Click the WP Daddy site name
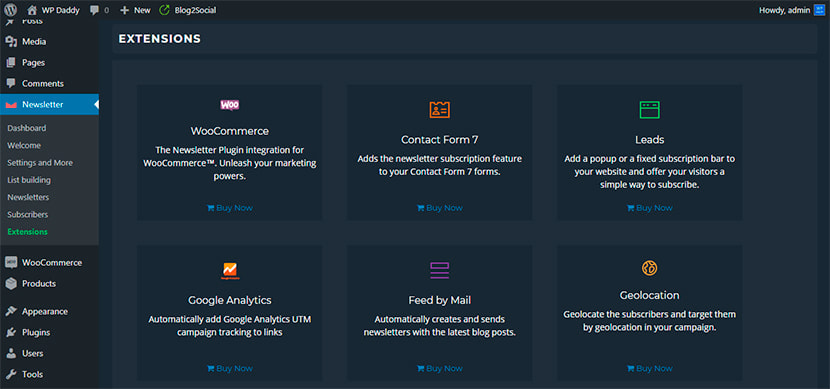The image size is (830, 389). [60, 10]
